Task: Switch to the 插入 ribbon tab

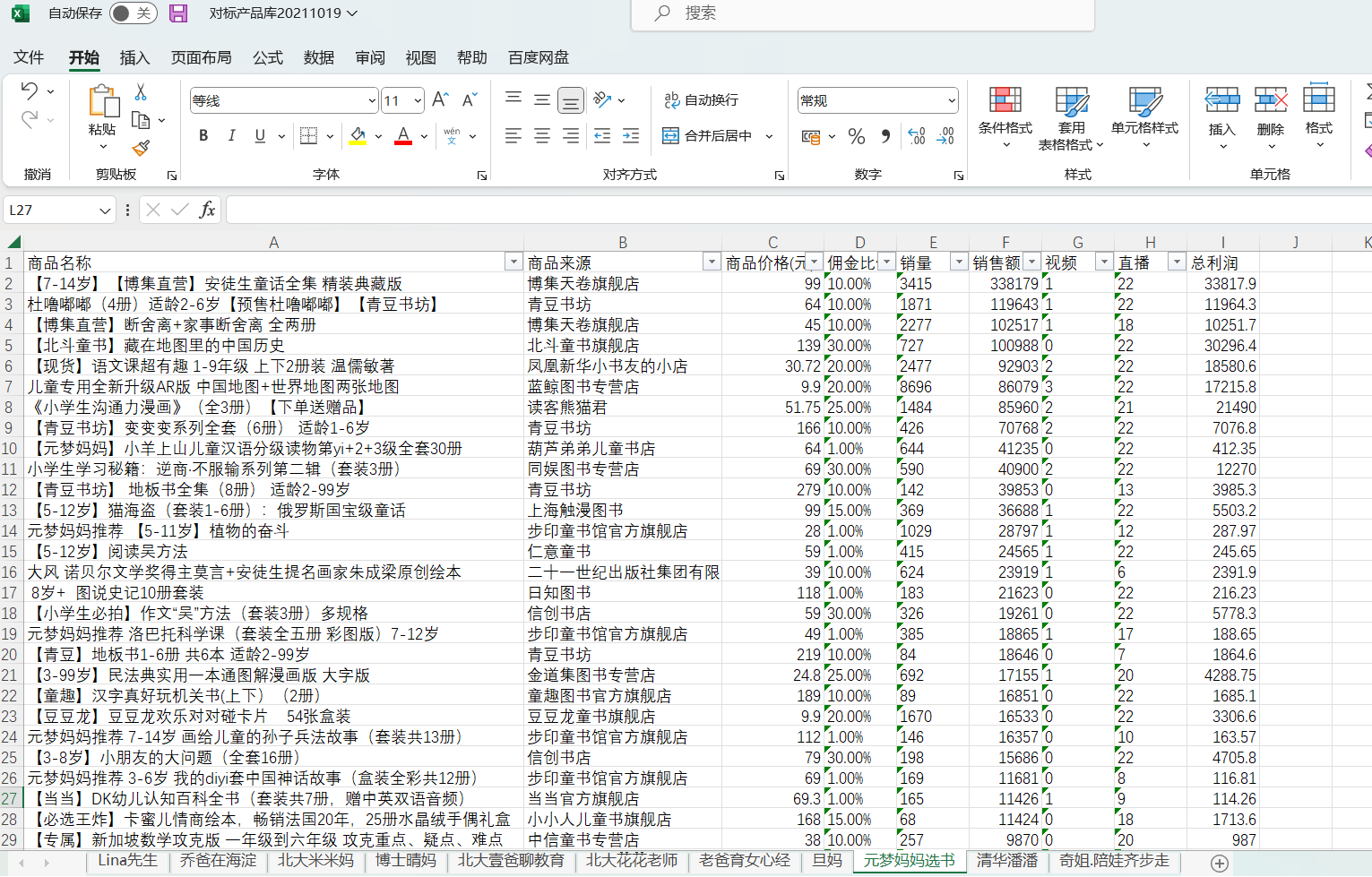Action: click(x=134, y=57)
